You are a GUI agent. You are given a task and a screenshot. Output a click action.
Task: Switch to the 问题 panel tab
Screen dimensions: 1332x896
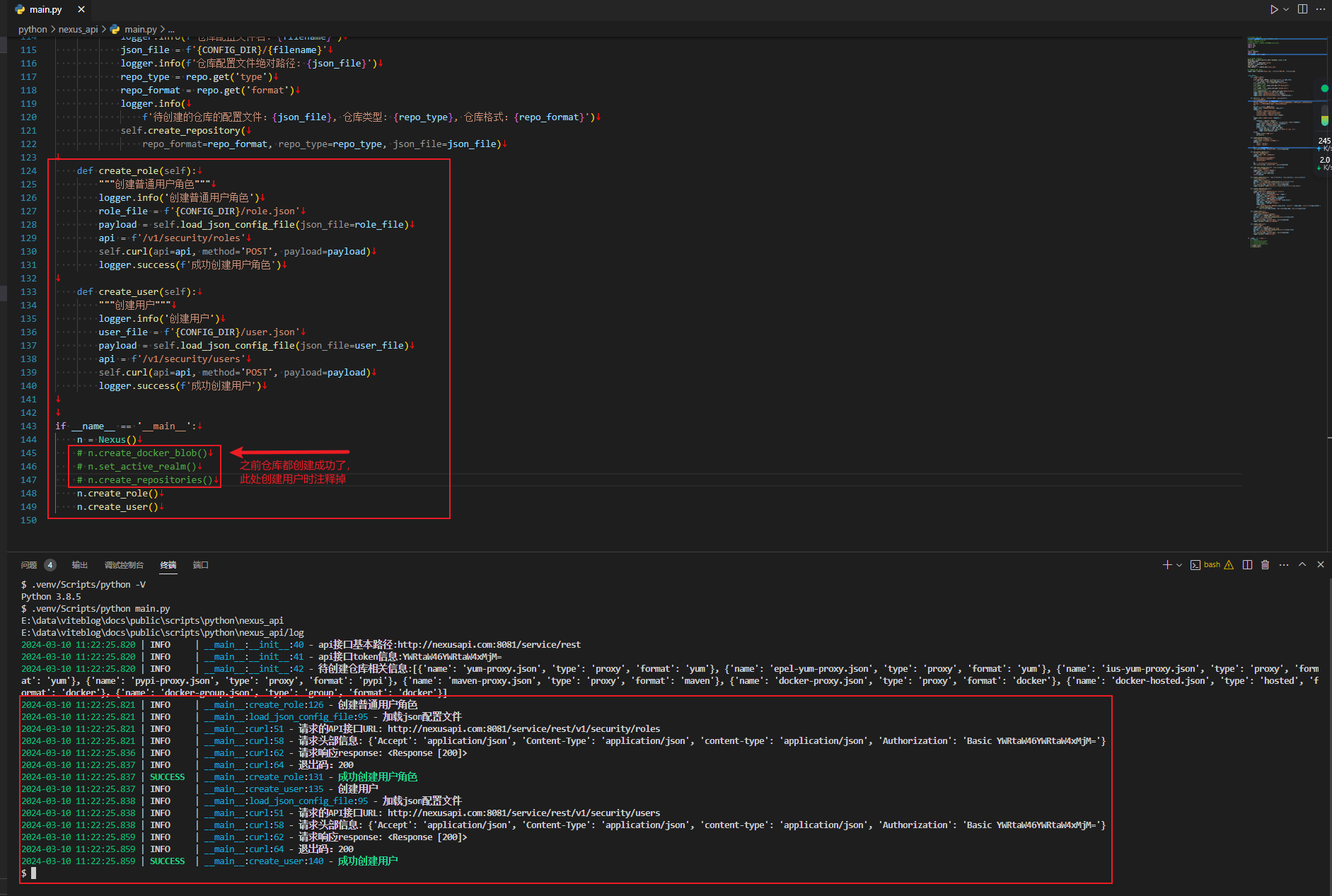29,565
